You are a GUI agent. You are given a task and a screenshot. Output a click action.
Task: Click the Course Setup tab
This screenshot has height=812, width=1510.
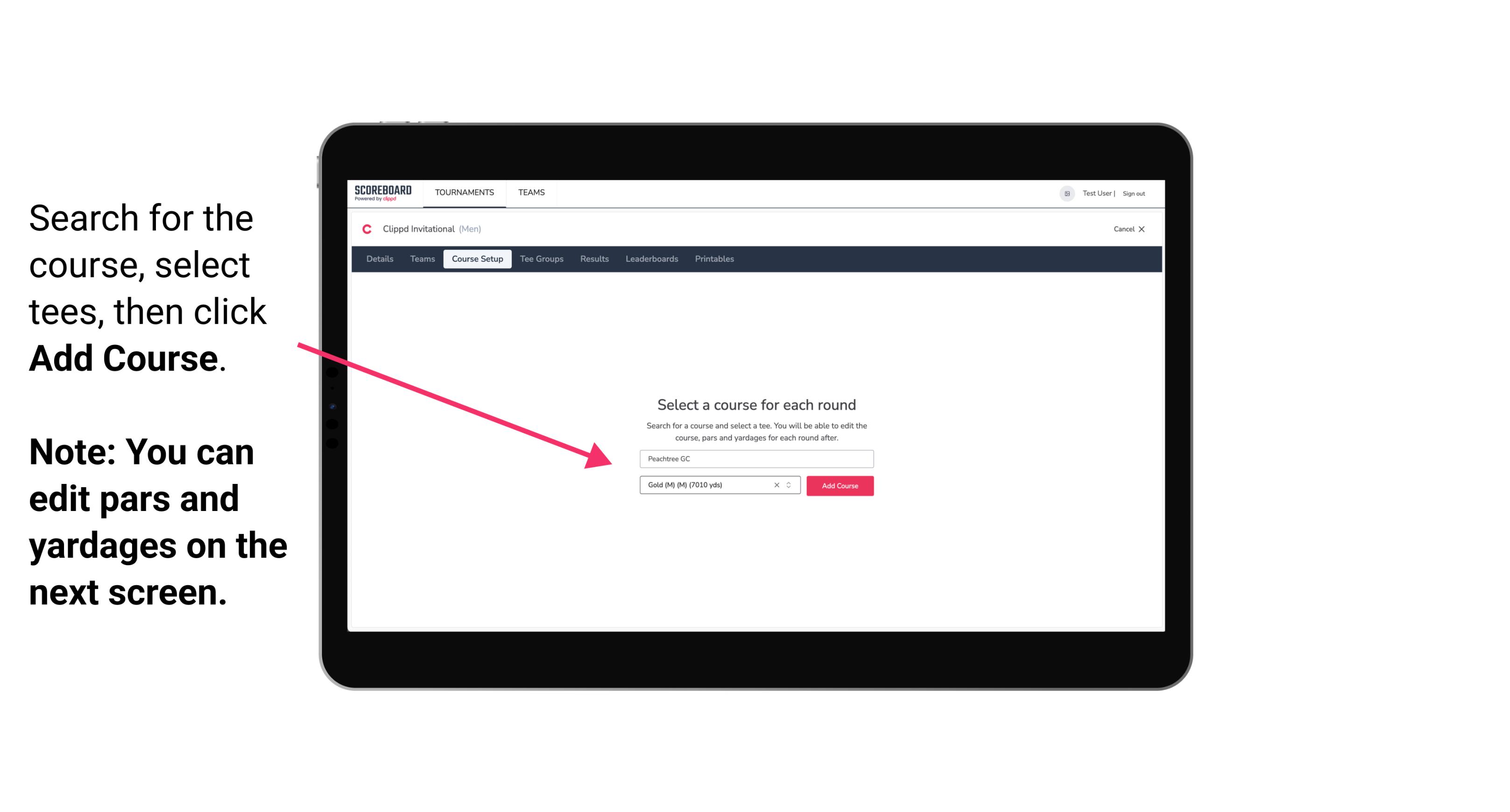pyautogui.click(x=478, y=259)
